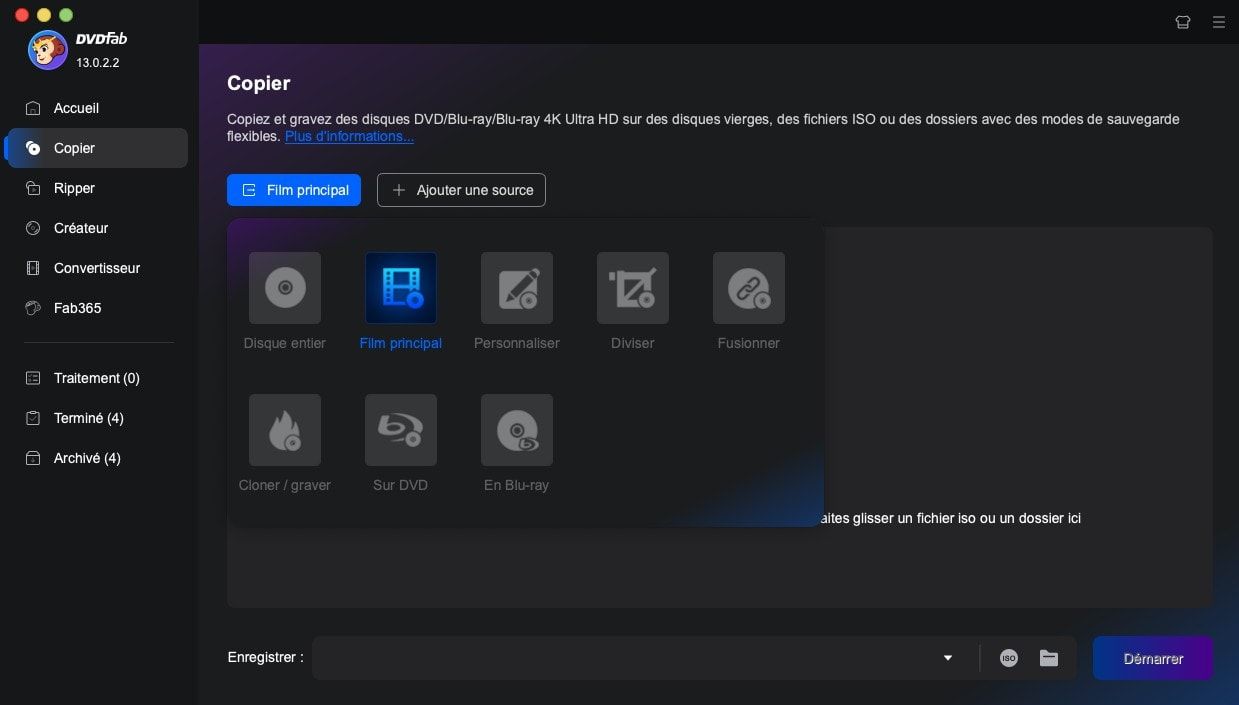Click the Cloner / graver label
This screenshot has width=1239, height=705.
(285, 485)
